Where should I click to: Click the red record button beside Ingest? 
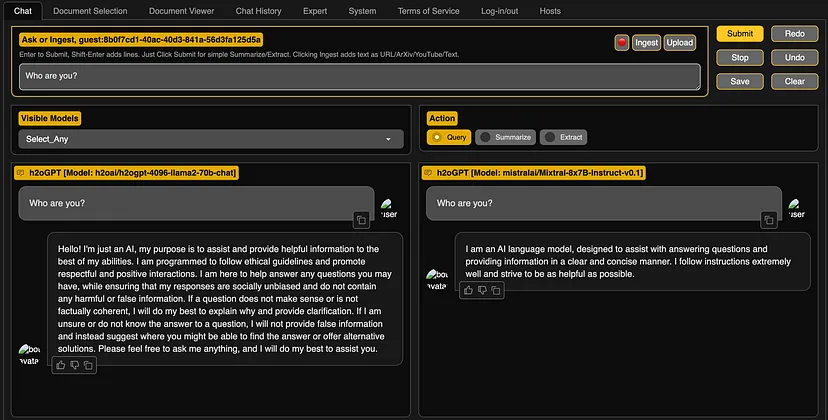tap(622, 43)
